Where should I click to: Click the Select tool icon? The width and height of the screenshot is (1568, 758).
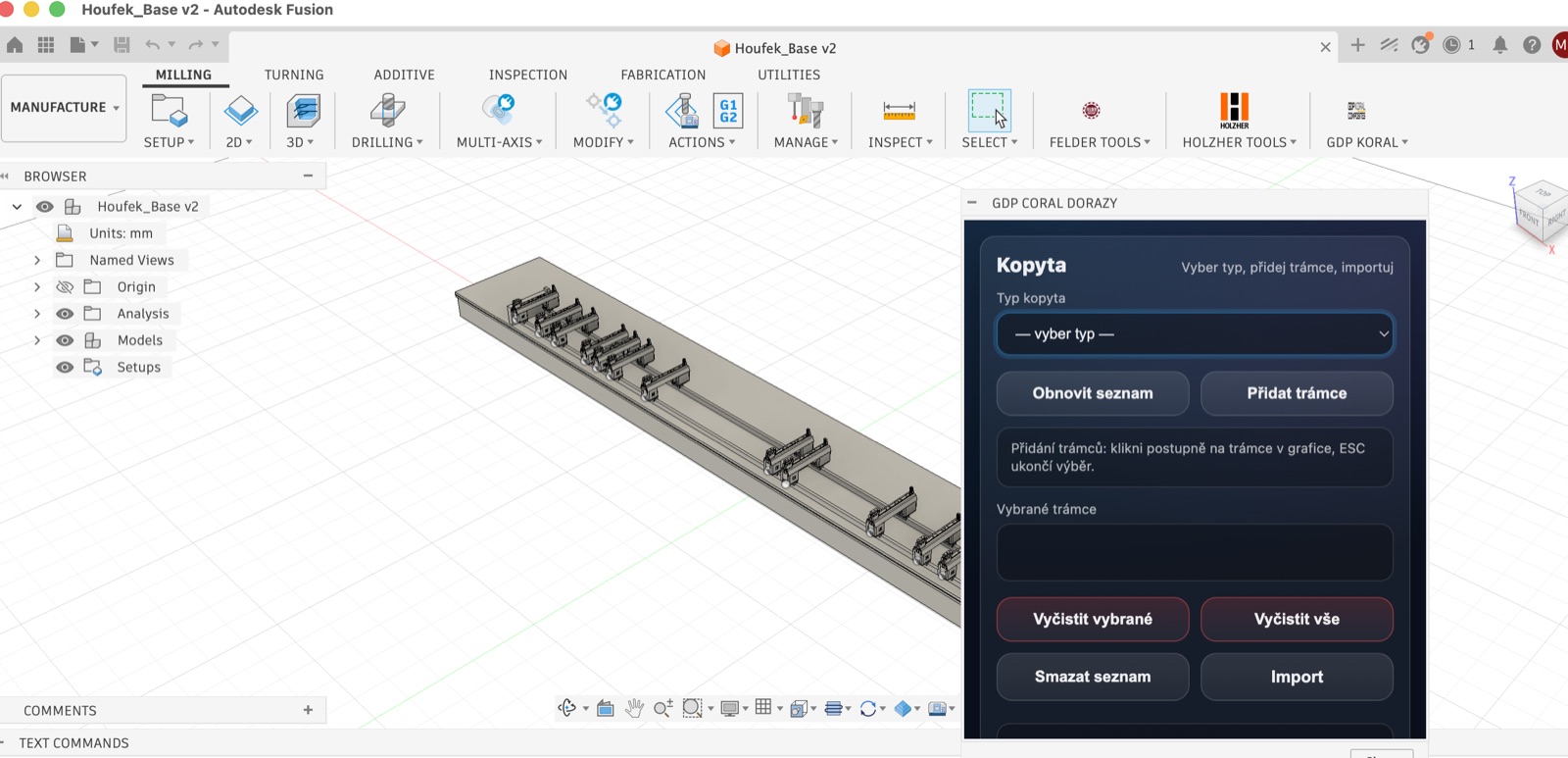(989, 111)
